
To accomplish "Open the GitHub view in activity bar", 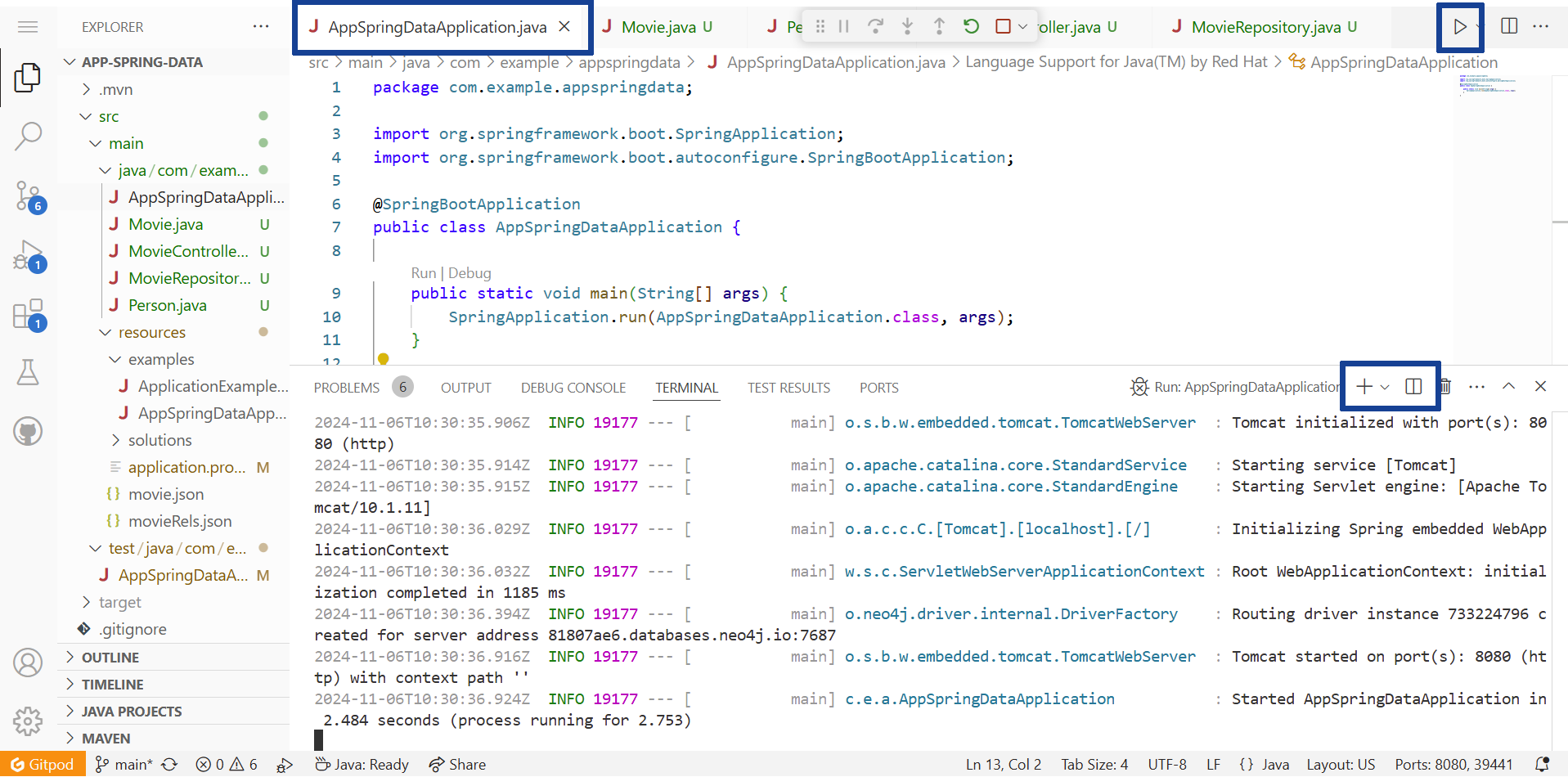I will (28, 431).
